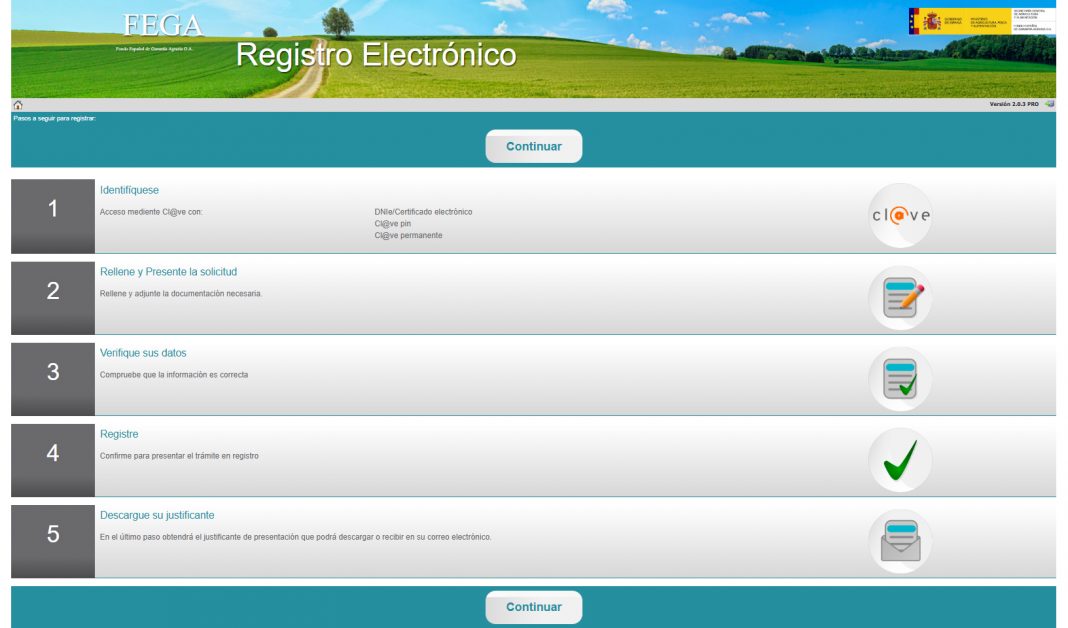
Task: Click the text Cl@ve pin
Action: click(392, 223)
